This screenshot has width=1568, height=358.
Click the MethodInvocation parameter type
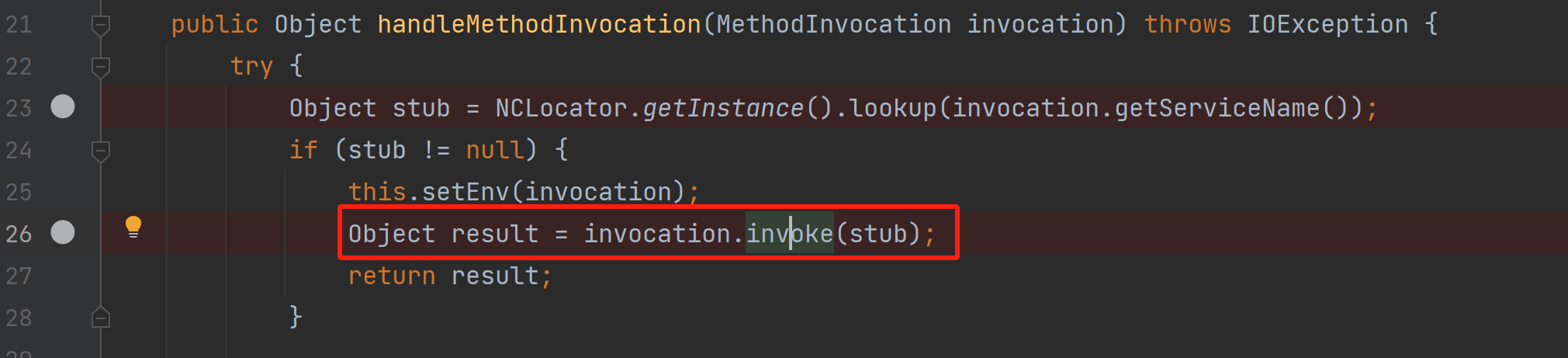click(x=833, y=25)
